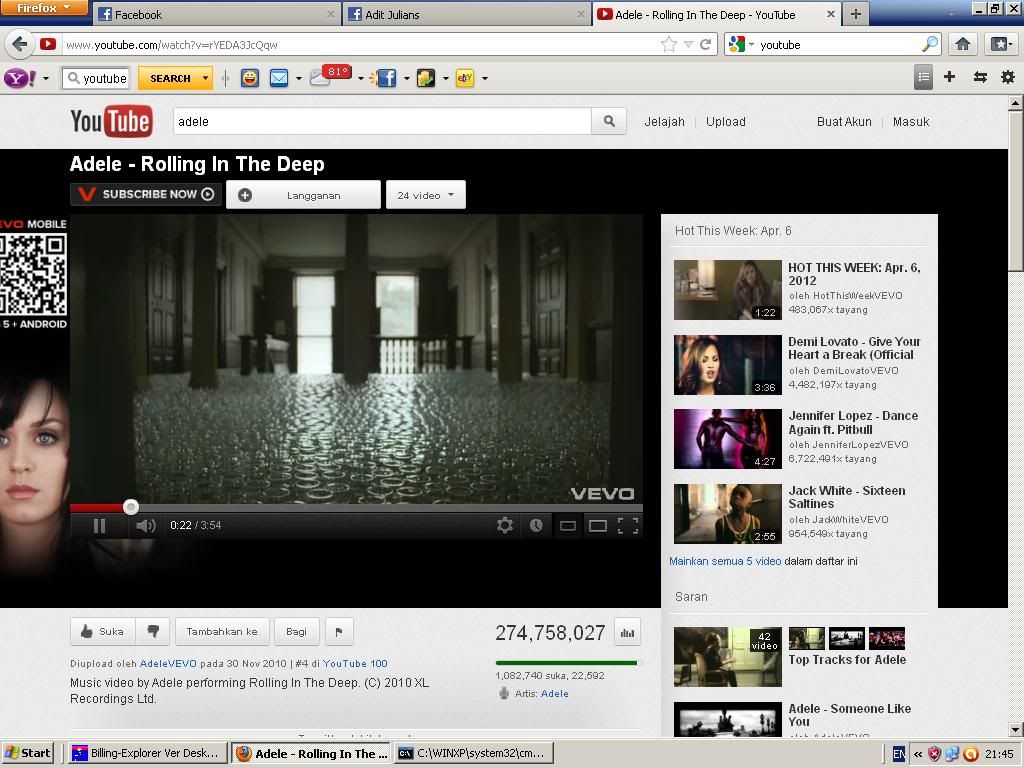Play Jennifer Lopez Dance Again thumbnail
The width and height of the screenshot is (1024, 768).
728,439
